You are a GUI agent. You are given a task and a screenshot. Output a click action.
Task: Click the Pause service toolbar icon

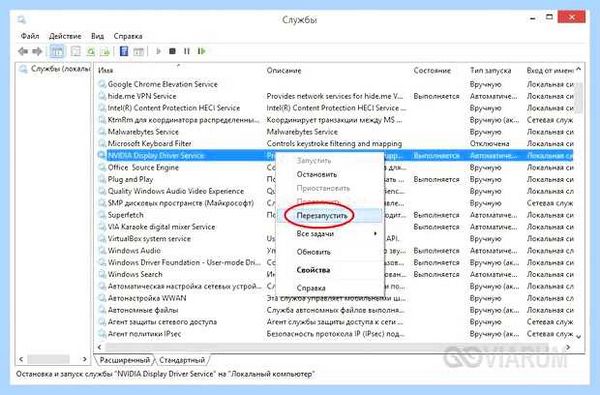click(x=187, y=51)
